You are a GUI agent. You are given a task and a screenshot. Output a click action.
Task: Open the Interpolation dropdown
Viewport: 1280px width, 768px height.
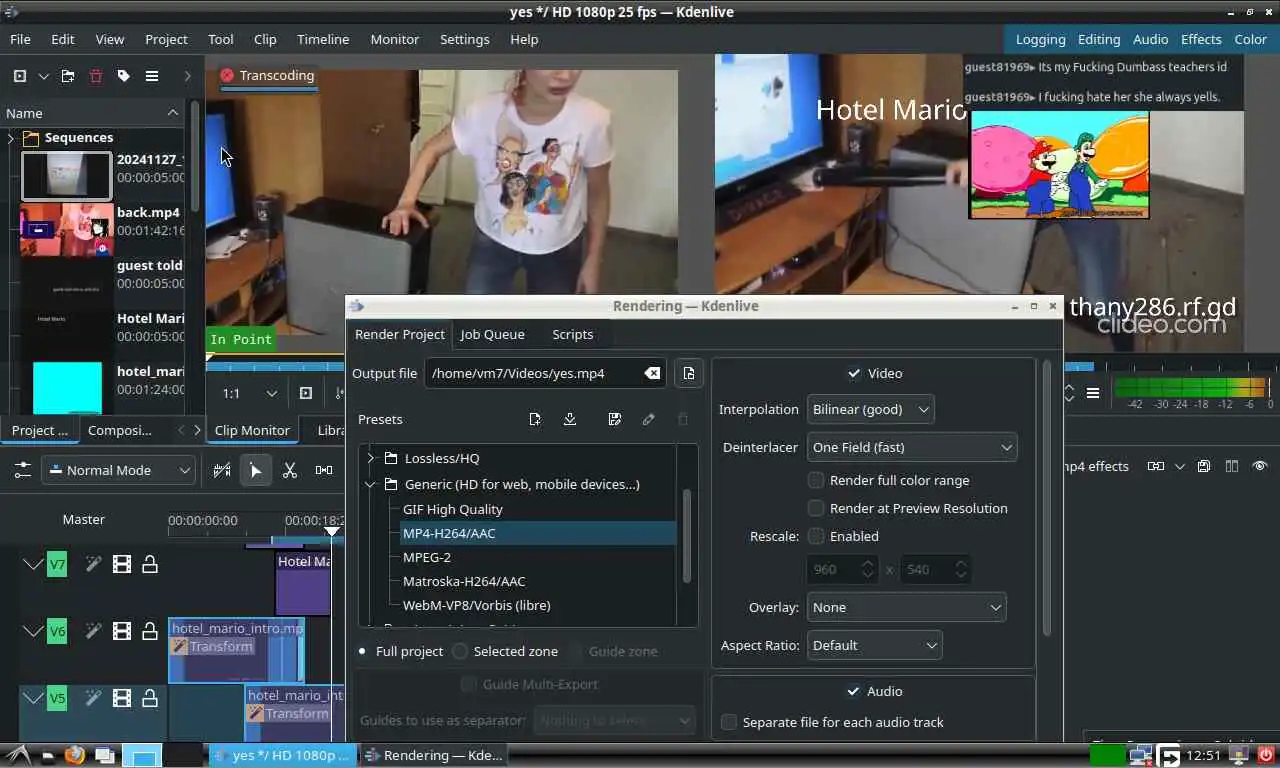click(870, 409)
